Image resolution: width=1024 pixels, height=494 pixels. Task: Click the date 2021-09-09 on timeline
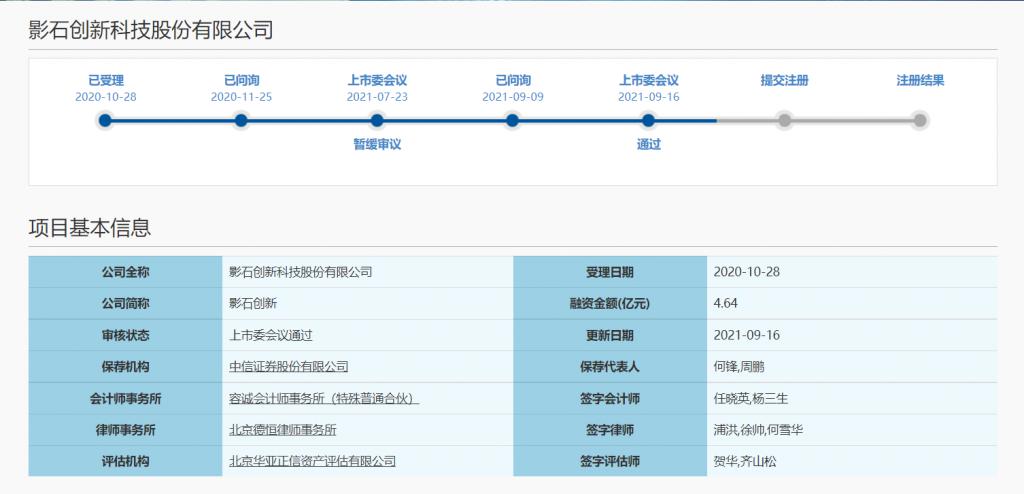pos(513,97)
